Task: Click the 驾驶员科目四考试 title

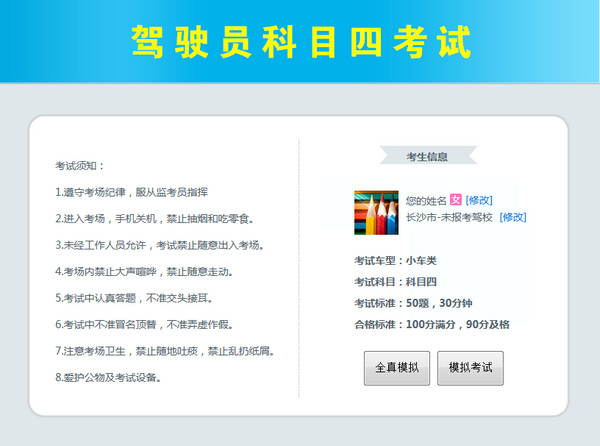Action: [x=300, y=42]
